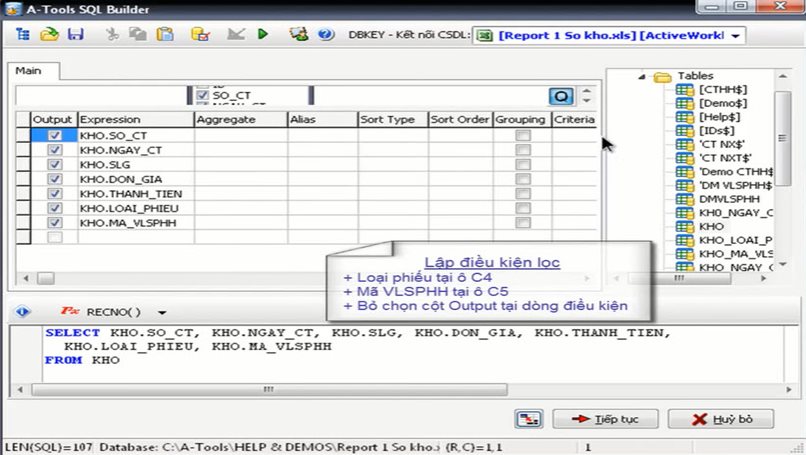Click the grid horizontal scrollbar left arrow
Screen dimensions: 806x455
coord(25,278)
